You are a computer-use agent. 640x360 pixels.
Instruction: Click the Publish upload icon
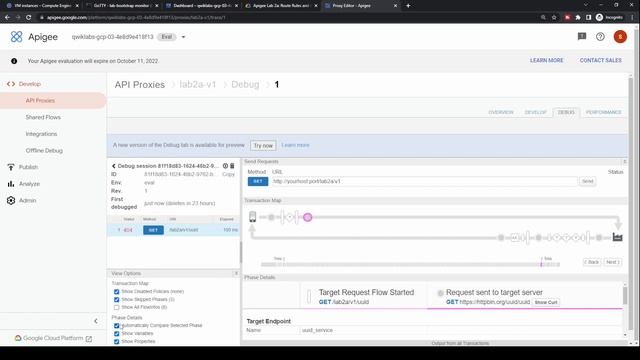11,167
